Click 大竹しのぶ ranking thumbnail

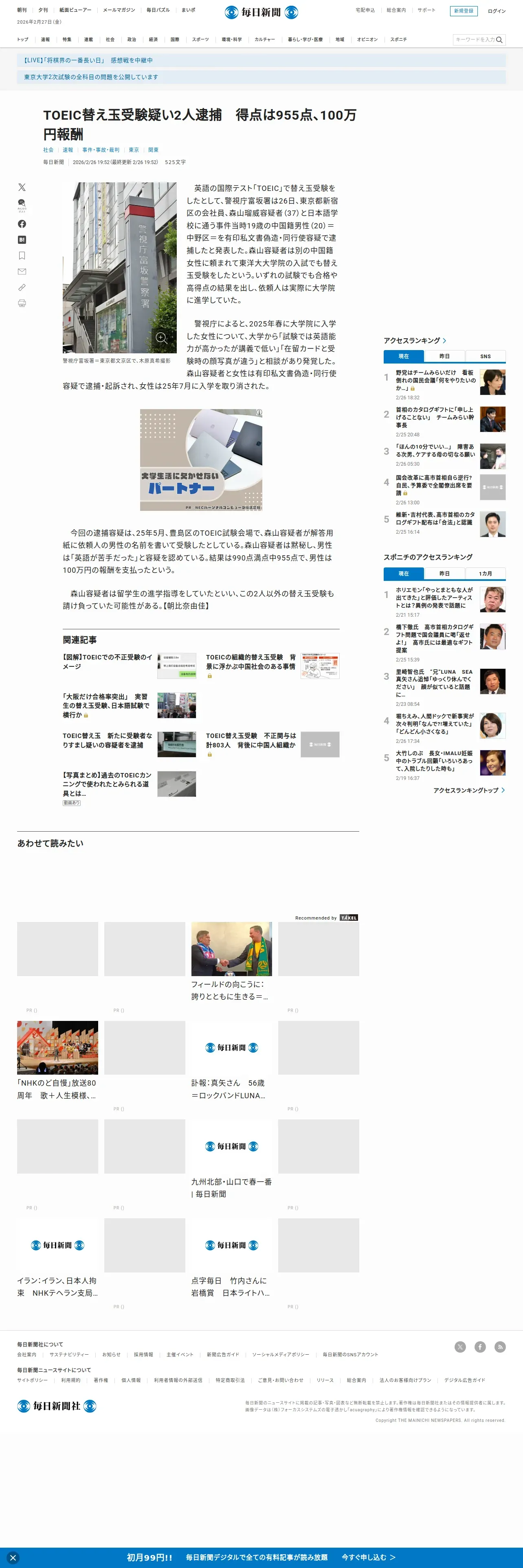492,763
